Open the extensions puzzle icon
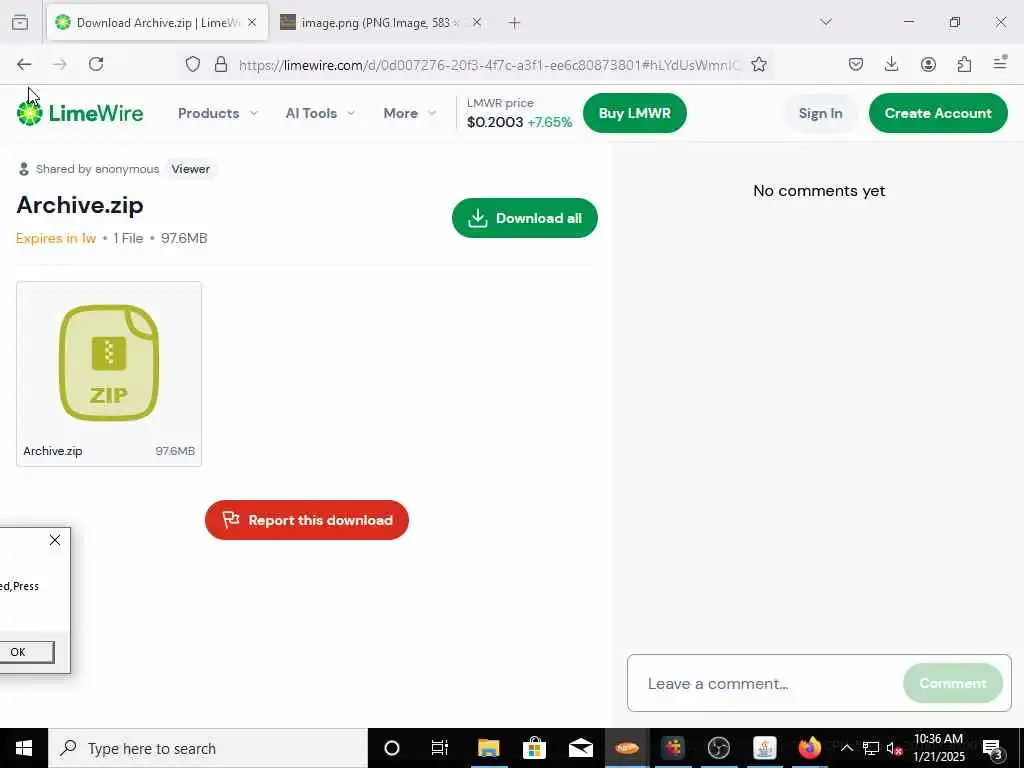Viewport: 1024px width, 768px height. (x=964, y=64)
